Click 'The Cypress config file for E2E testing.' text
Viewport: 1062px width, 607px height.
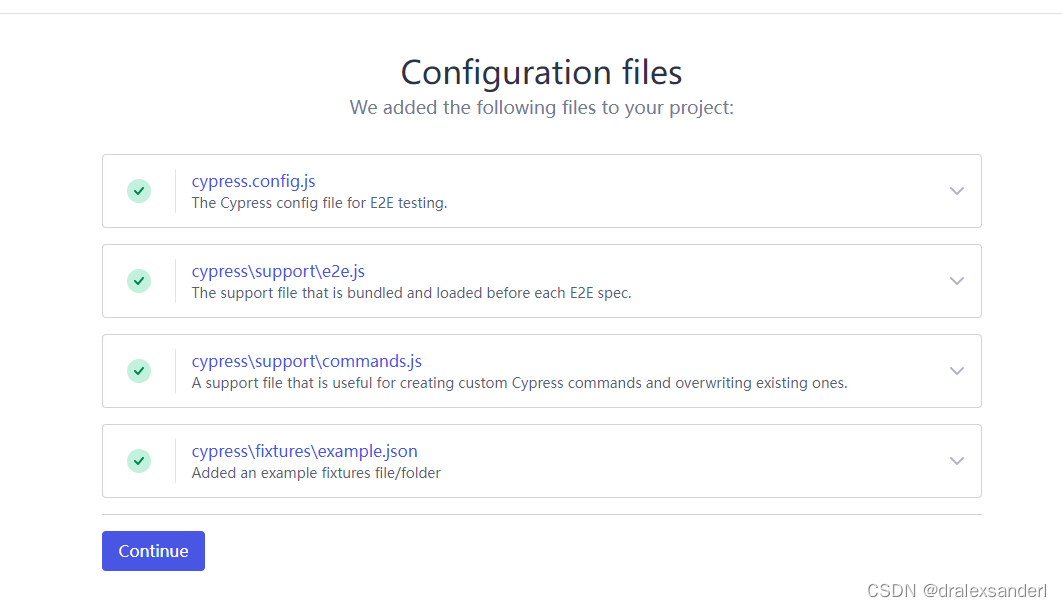tap(319, 203)
